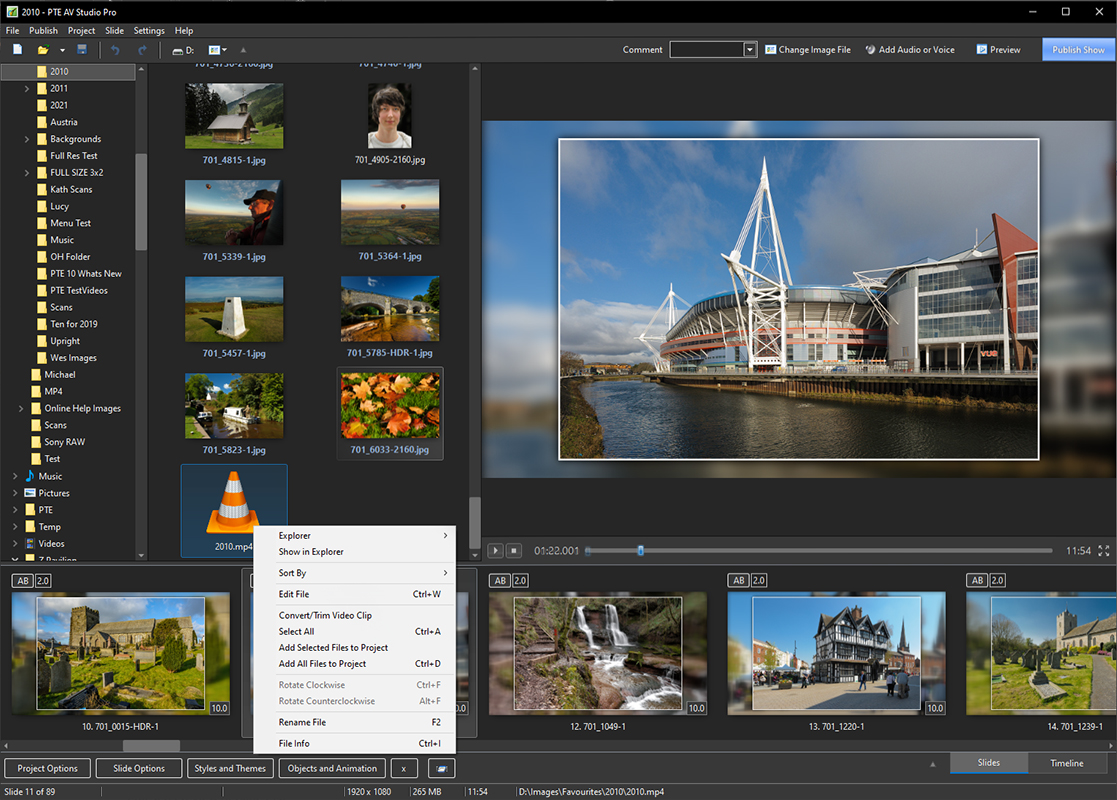Open the Settings menu

[x=149, y=31]
